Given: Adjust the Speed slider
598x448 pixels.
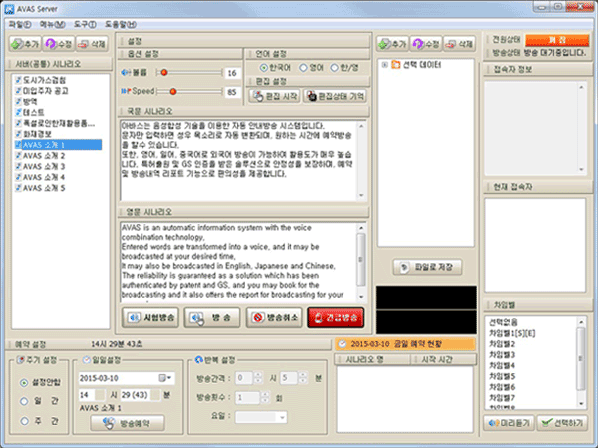Looking at the screenshot, I should [188, 92].
